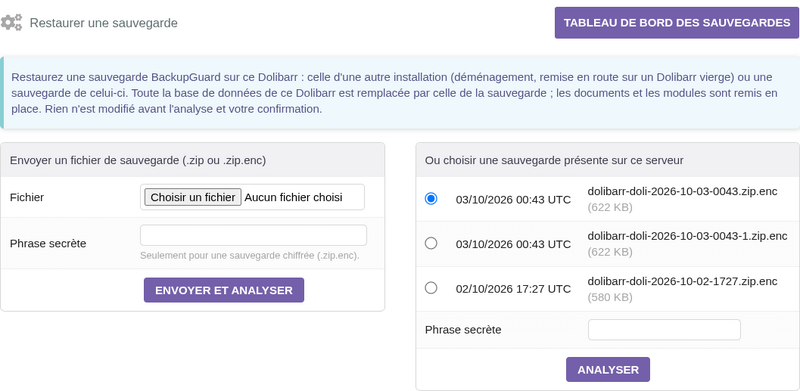This screenshot has height=391, width=800.
Task: Click the filename dolibarr-doli-2026-10-03-0043.zip.enc
Action: (x=683, y=191)
